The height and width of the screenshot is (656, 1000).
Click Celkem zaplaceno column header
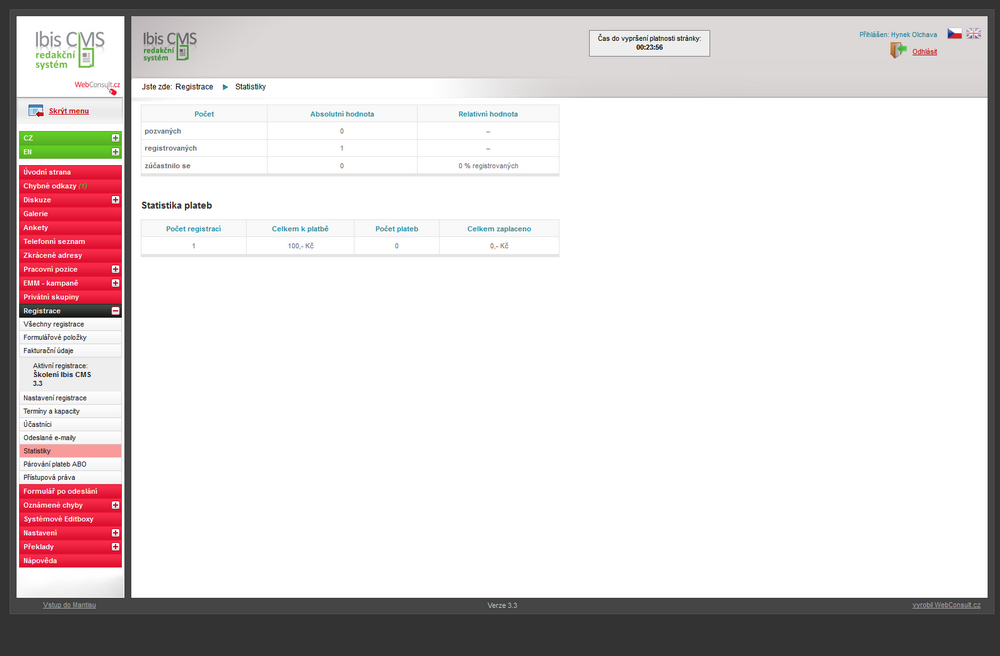[499, 229]
